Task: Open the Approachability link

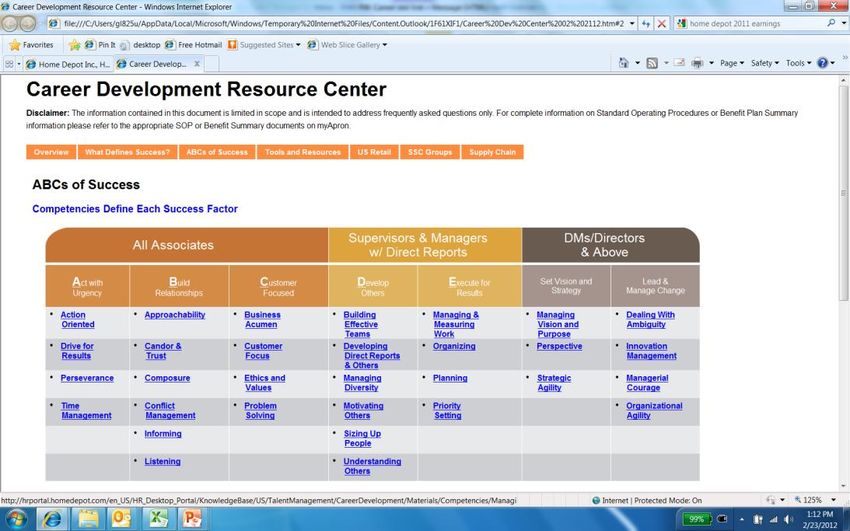Action: 175,315
